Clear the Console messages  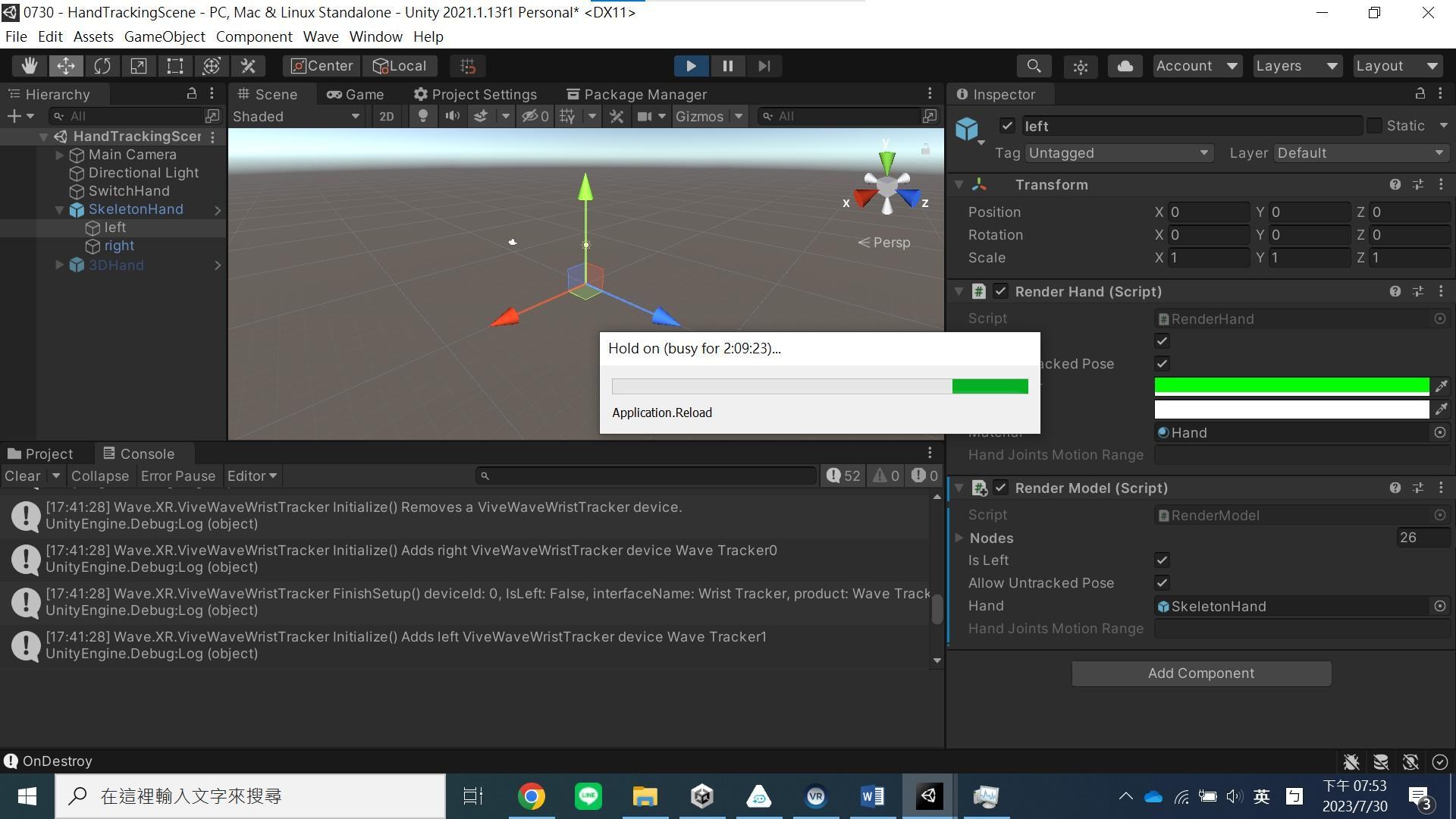(x=21, y=475)
